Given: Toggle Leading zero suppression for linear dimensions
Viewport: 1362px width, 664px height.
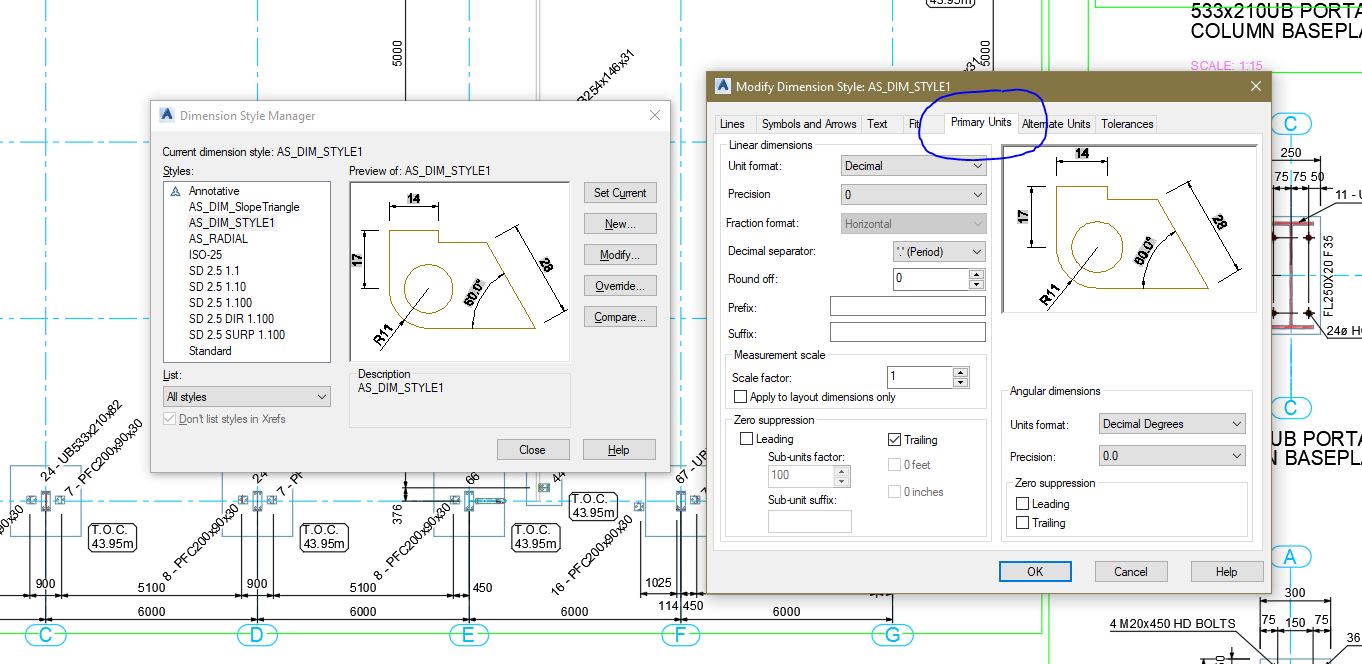Looking at the screenshot, I should pyautogui.click(x=746, y=439).
